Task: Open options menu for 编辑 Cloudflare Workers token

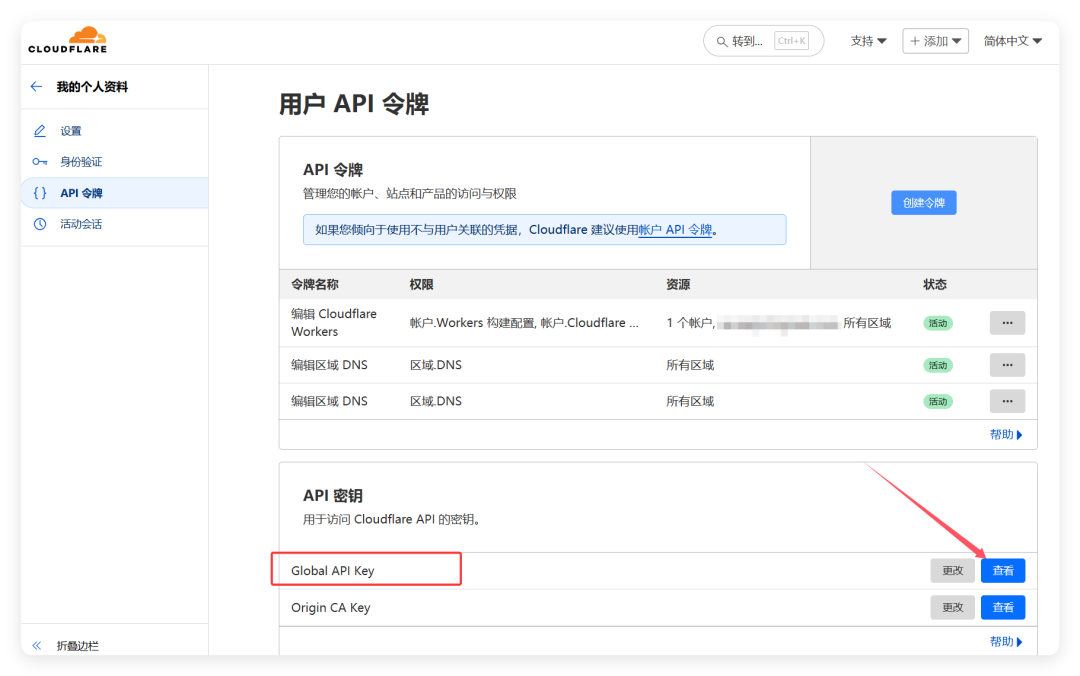Action: (x=1007, y=322)
